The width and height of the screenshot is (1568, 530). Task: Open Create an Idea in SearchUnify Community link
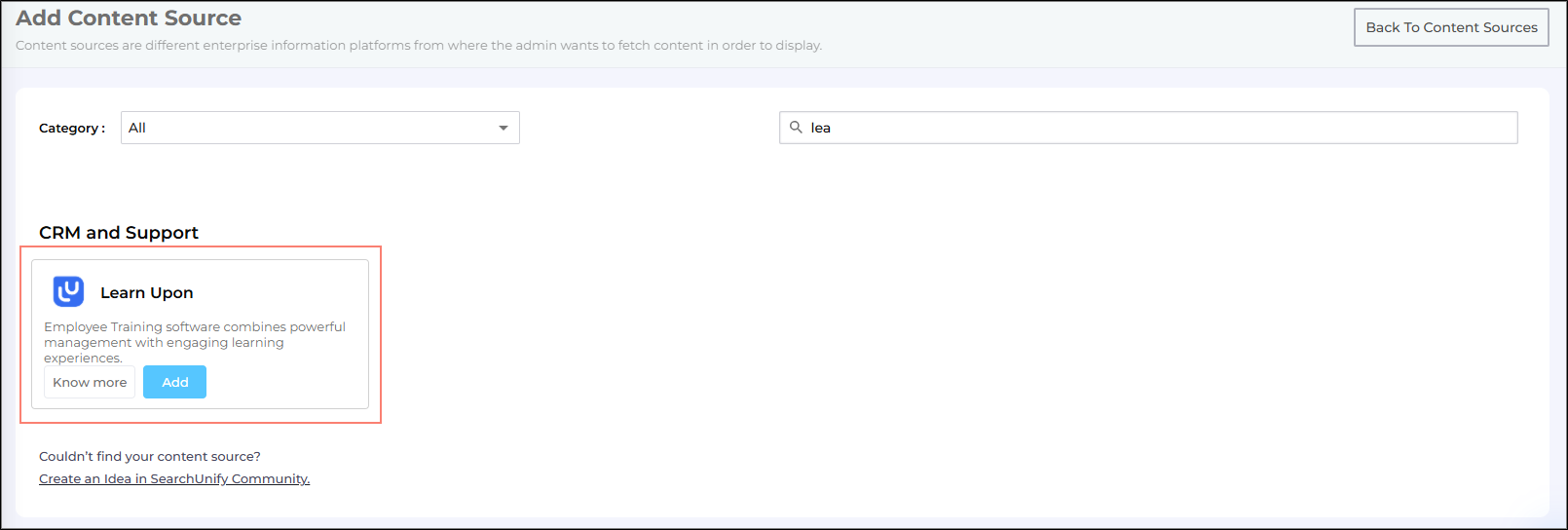[174, 478]
